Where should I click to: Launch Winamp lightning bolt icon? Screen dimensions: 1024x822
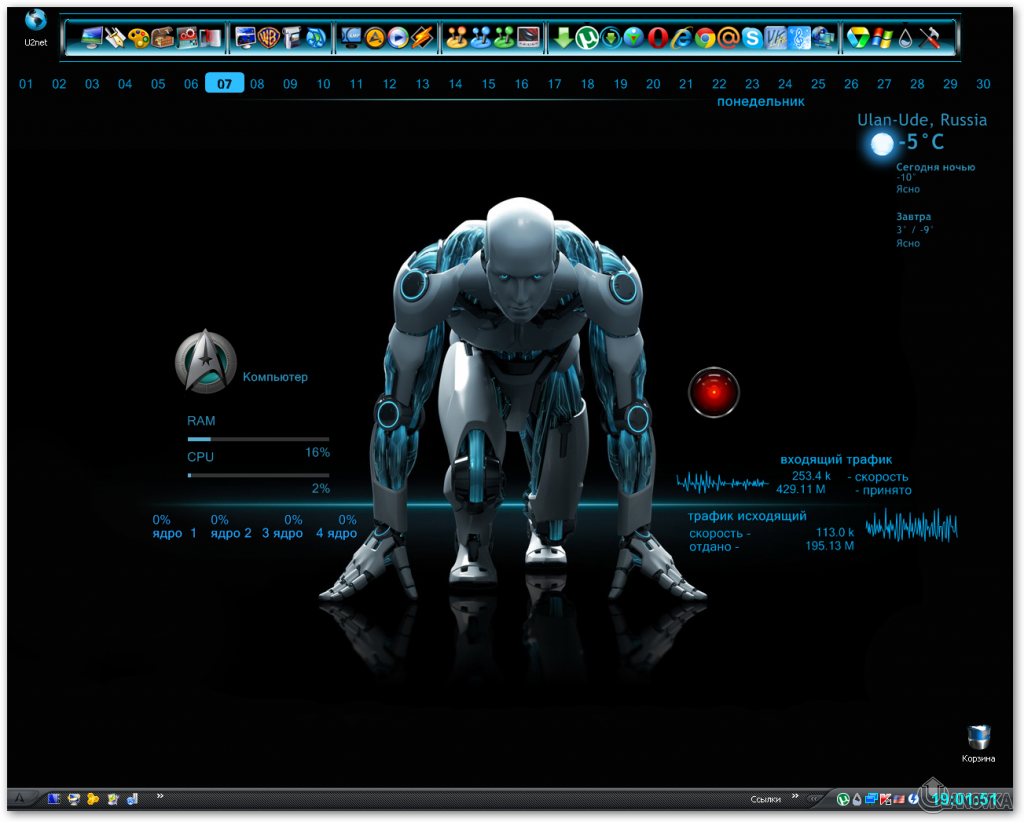pyautogui.click(x=423, y=38)
